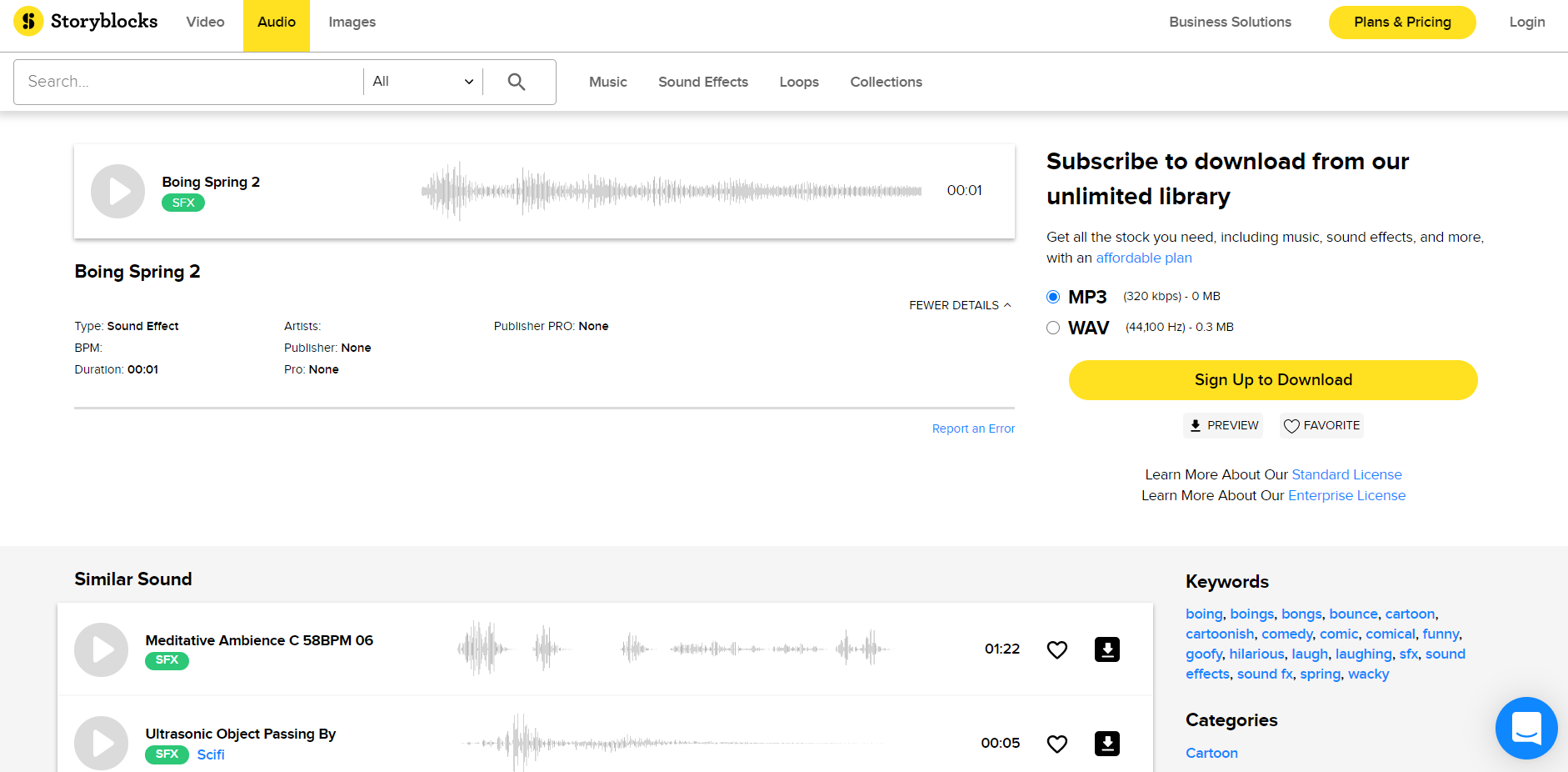Go to the Music section
This screenshot has width=1568, height=772.
(x=608, y=82)
